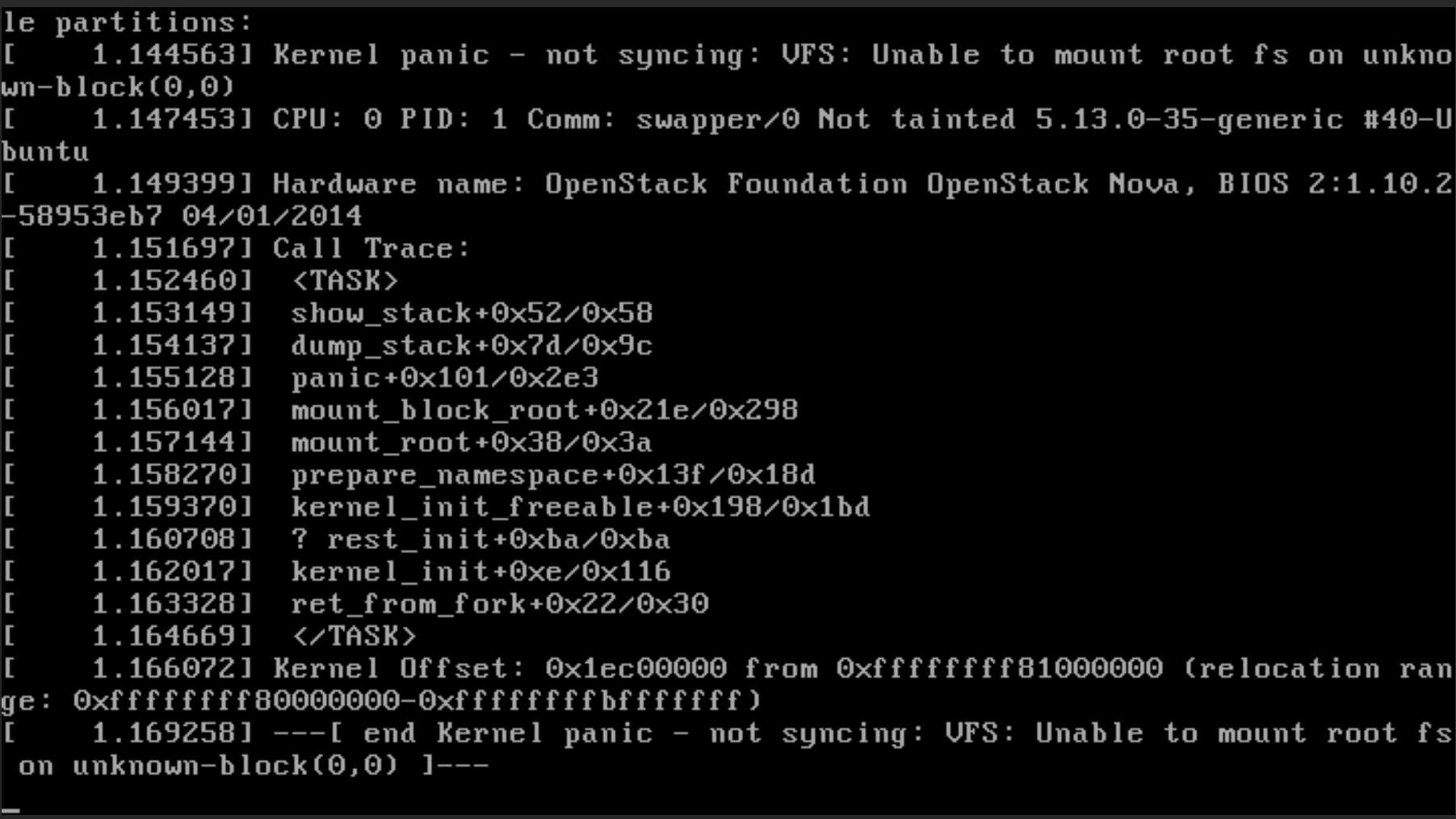The width and height of the screenshot is (1456, 819).
Task: Click the ret_from_fork+0x22/0x30 entry
Action: (x=499, y=604)
